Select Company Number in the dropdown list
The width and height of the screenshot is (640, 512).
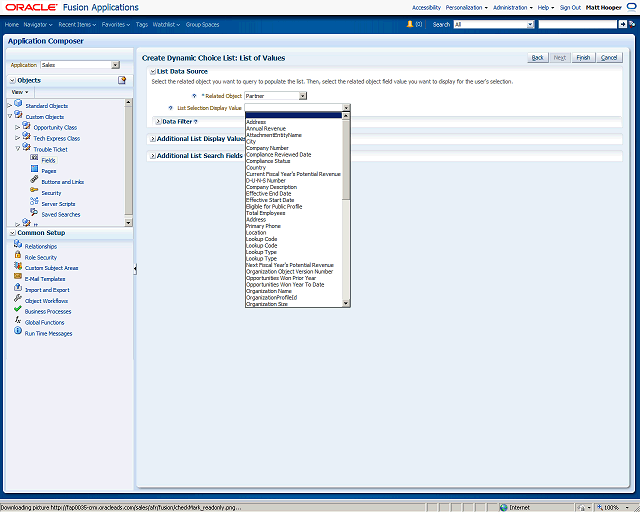pyautogui.click(x=293, y=148)
